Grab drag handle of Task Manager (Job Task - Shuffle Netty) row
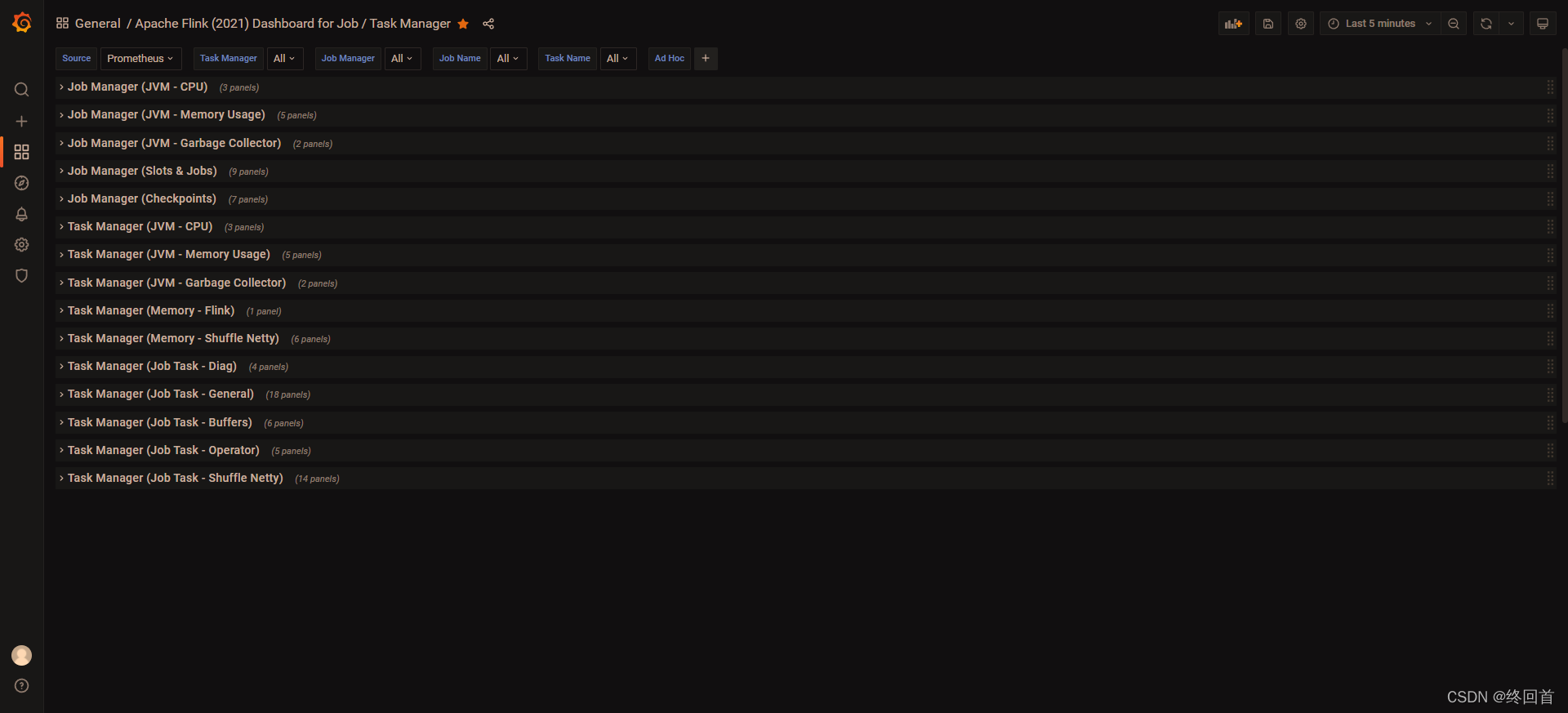The width and height of the screenshot is (1568, 713). click(1550, 479)
